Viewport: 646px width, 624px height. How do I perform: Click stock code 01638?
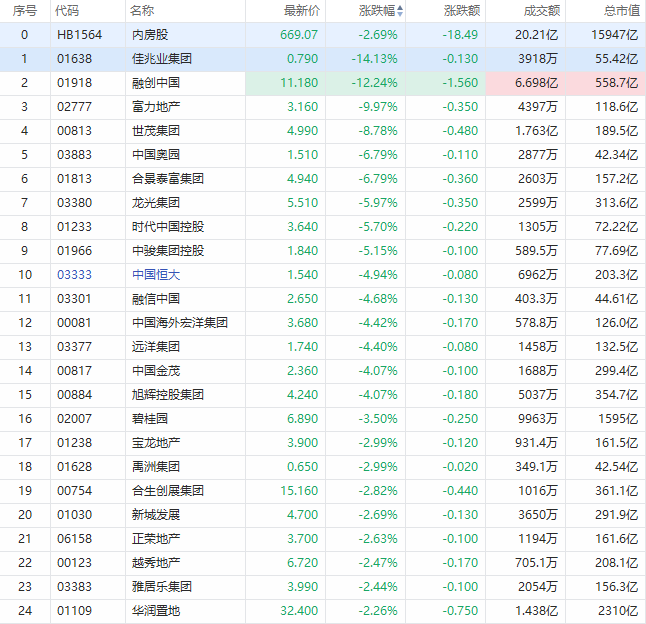pos(74,58)
